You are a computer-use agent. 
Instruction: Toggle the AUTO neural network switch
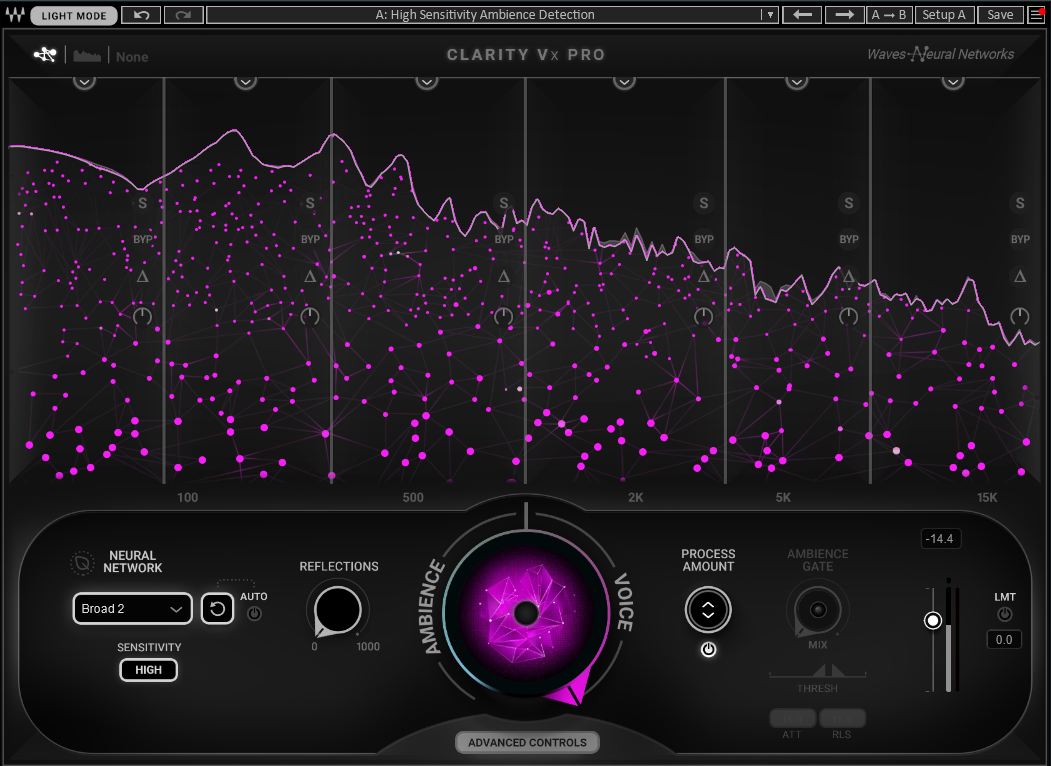[x=254, y=613]
